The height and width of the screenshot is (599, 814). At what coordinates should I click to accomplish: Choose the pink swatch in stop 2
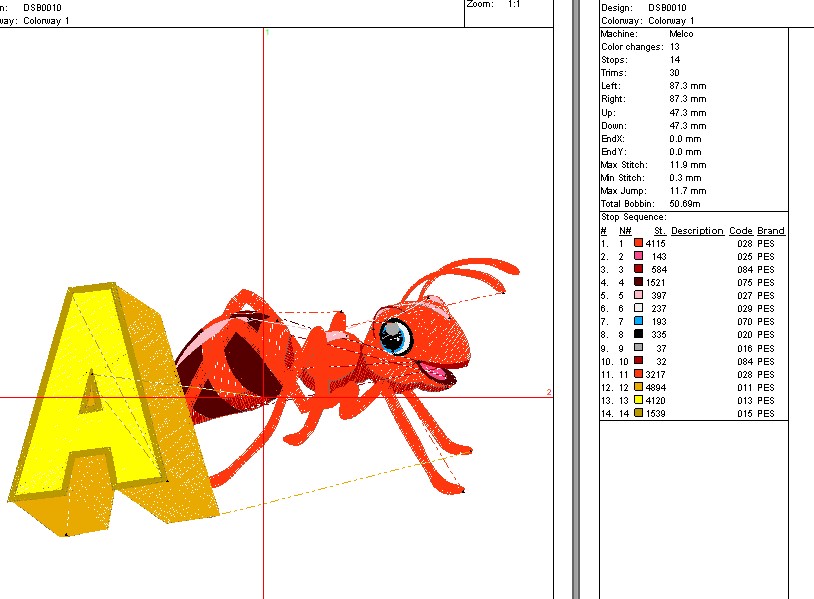[x=638, y=257]
